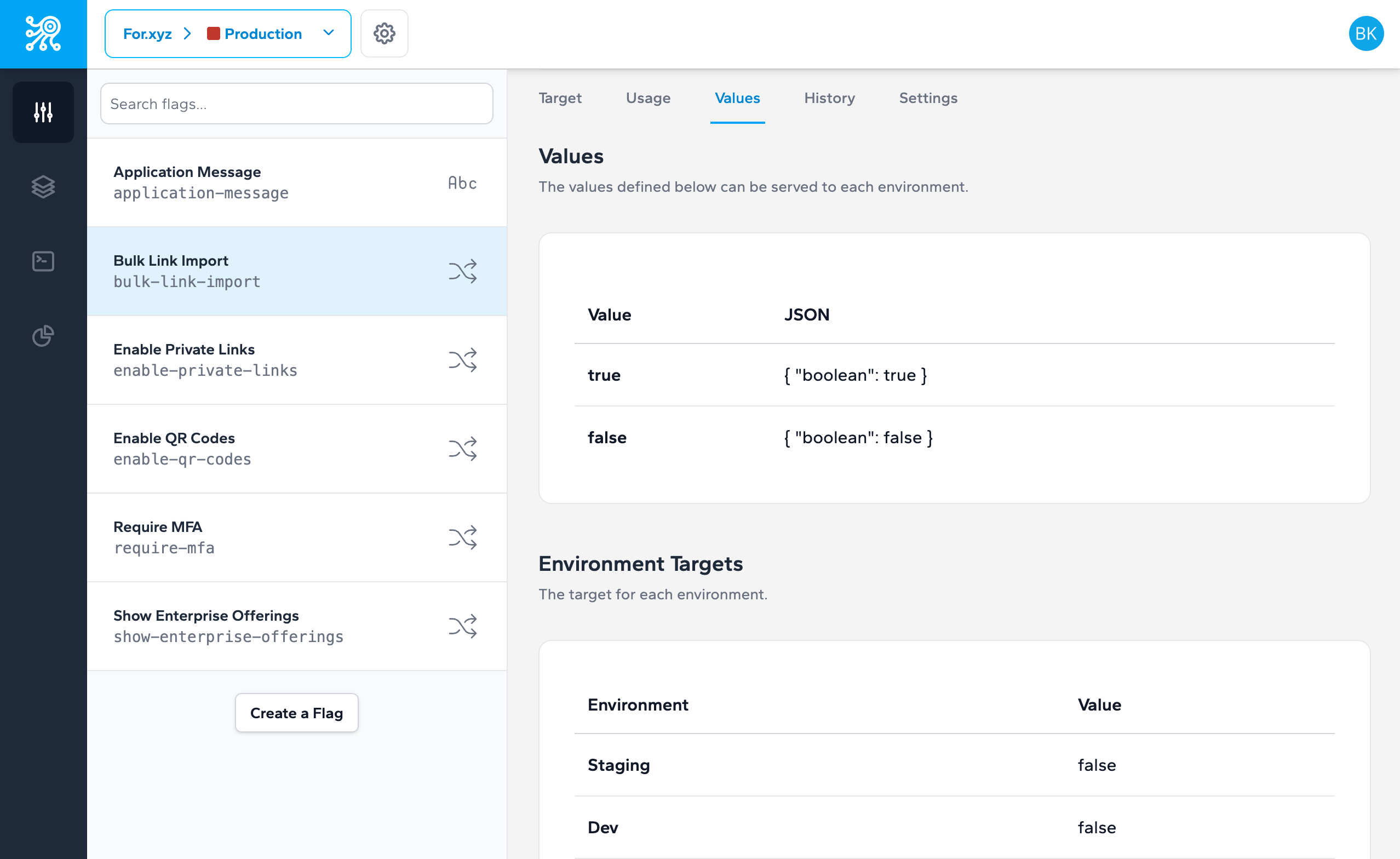Image resolution: width=1400 pixels, height=859 pixels.
Task: Click the Abc icon on Application Message
Action: 461,182
